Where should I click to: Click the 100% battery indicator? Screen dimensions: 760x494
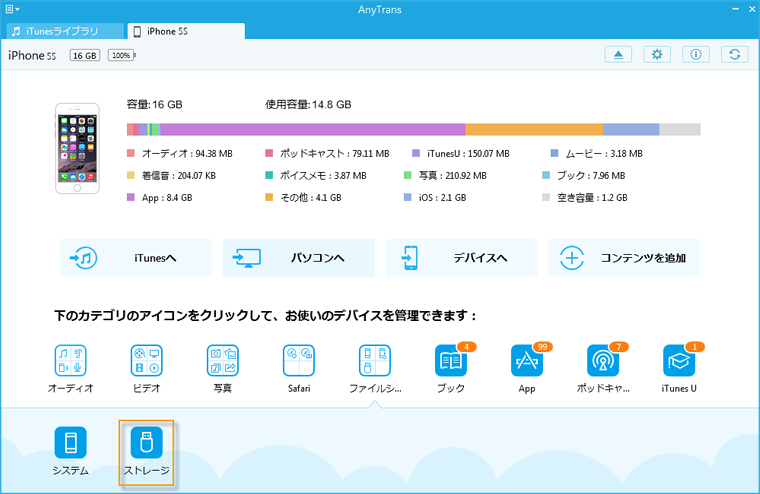pyautogui.click(x=121, y=55)
